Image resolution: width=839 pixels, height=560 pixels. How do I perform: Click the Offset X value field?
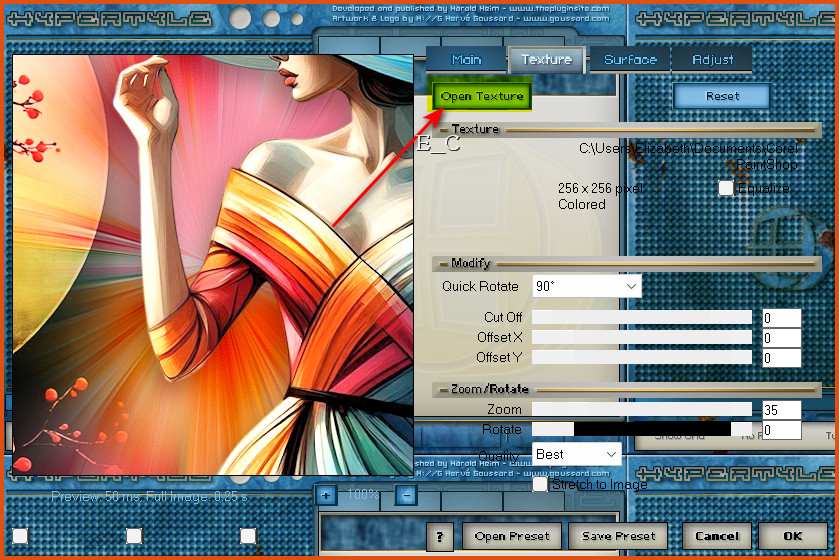[x=781, y=338]
